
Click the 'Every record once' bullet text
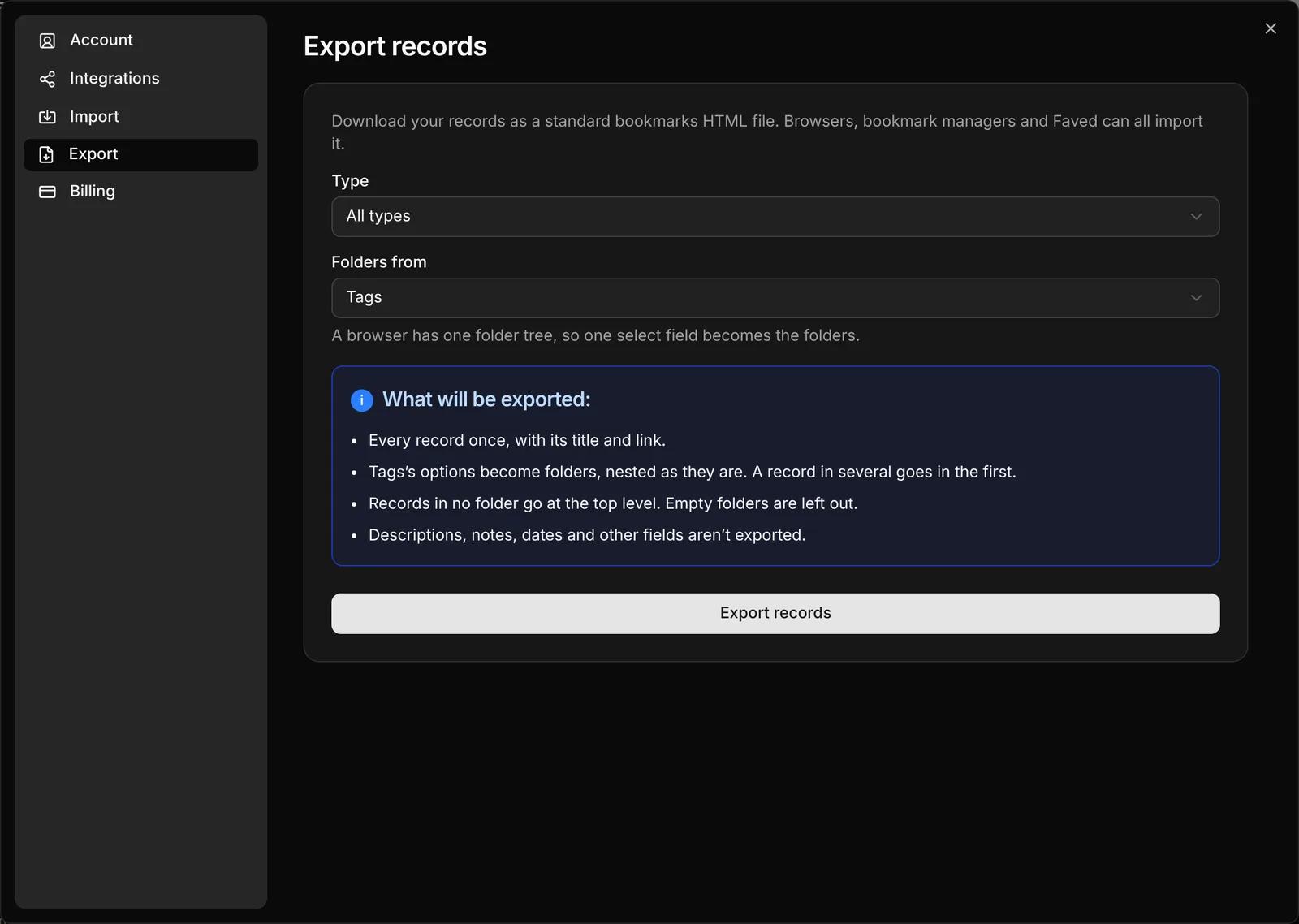pos(517,440)
